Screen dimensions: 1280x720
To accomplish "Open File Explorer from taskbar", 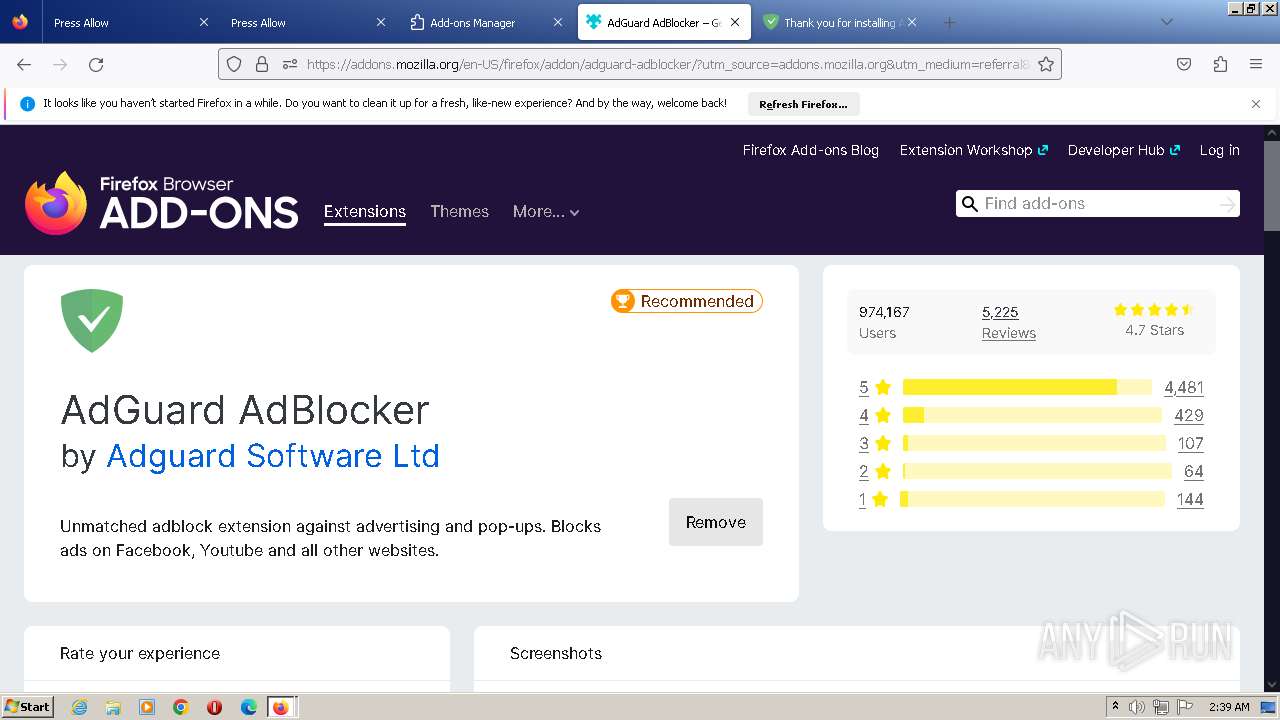I will 113,707.
